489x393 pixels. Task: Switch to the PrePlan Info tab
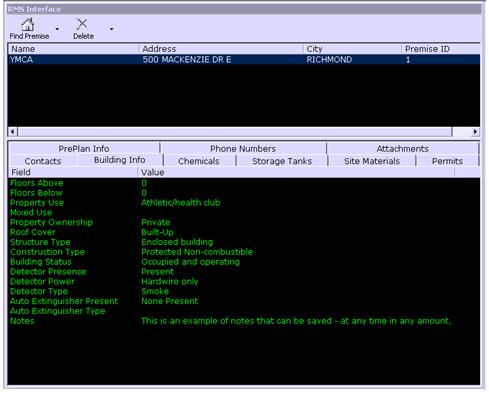(x=84, y=148)
